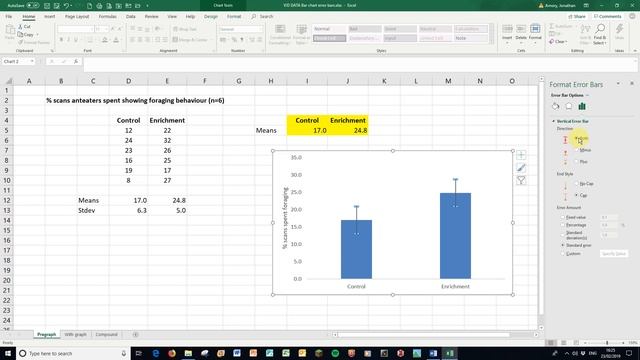
Task: Click the Windows Start button
Action: pyautogui.click(x=8, y=353)
